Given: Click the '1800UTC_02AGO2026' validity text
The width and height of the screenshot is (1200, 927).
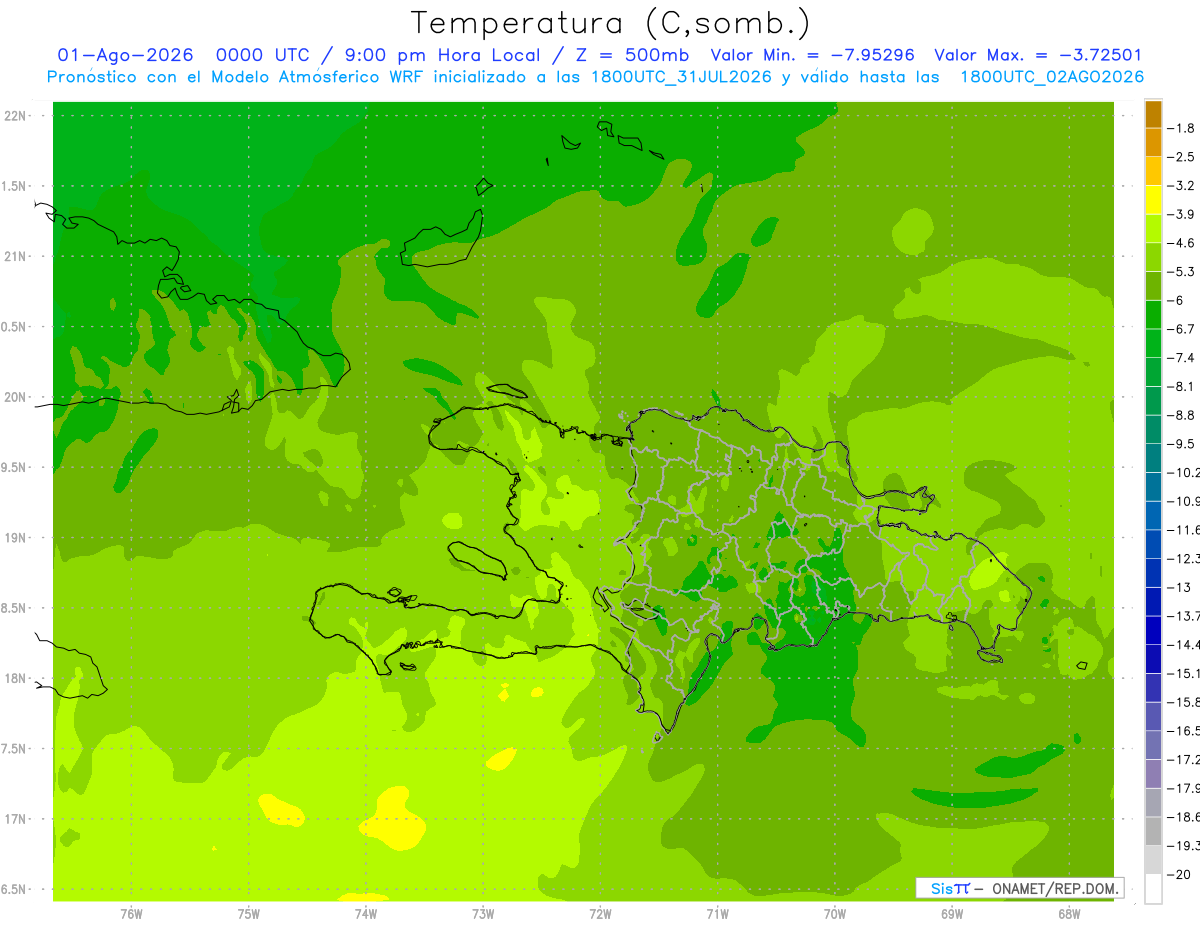Looking at the screenshot, I should coord(1052,77).
